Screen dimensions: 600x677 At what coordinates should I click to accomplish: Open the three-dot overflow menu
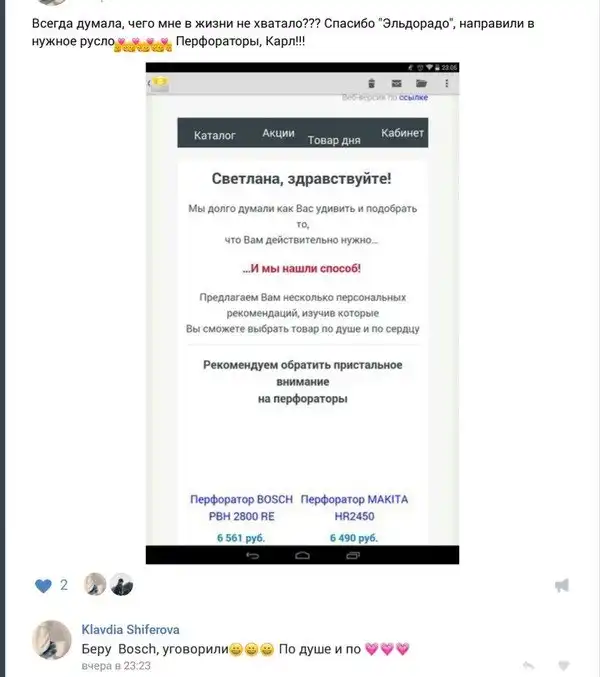tap(447, 83)
